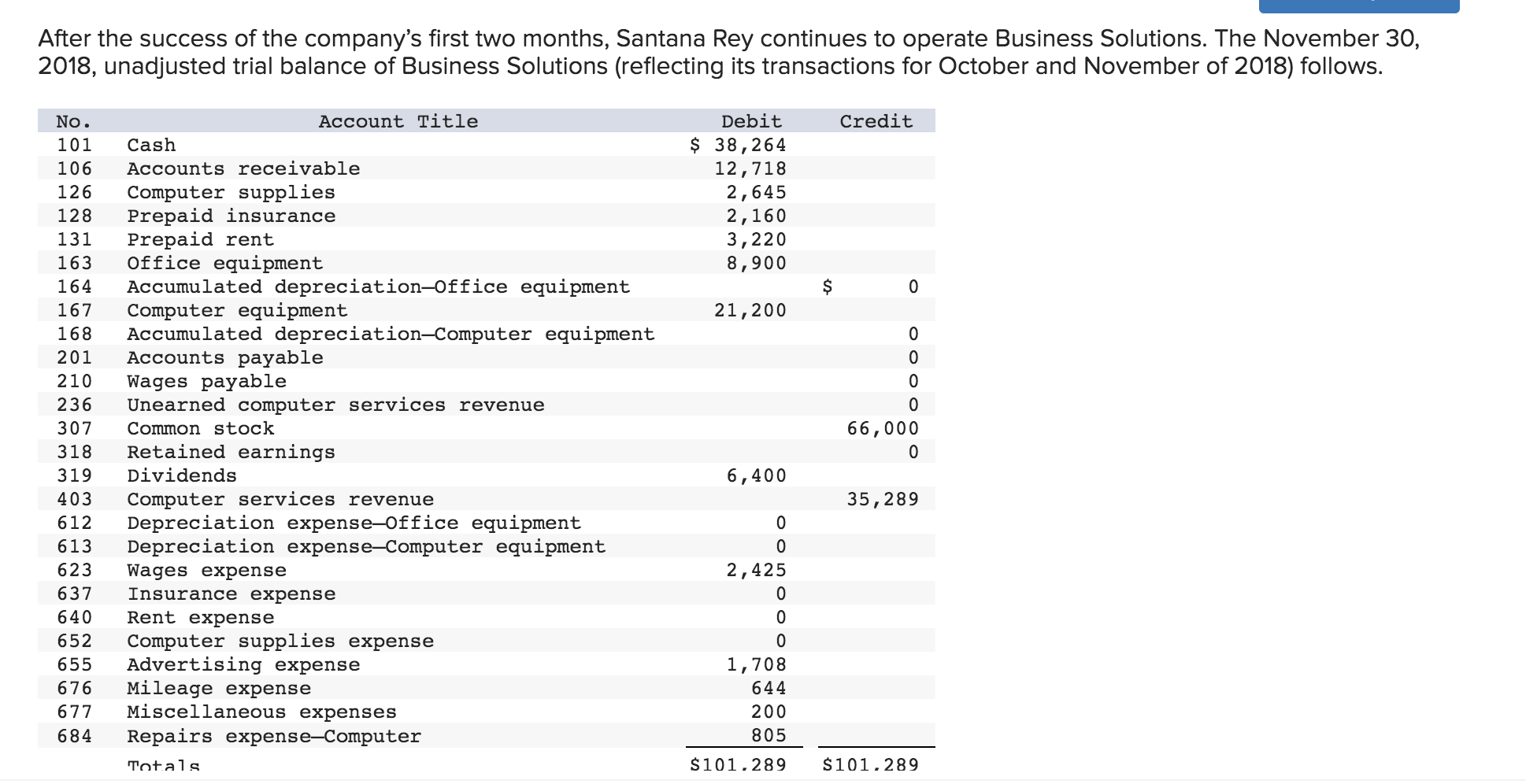This screenshot has width=1526, height=784.
Task: Select the "Retained earnings" account title
Action: coord(231,452)
